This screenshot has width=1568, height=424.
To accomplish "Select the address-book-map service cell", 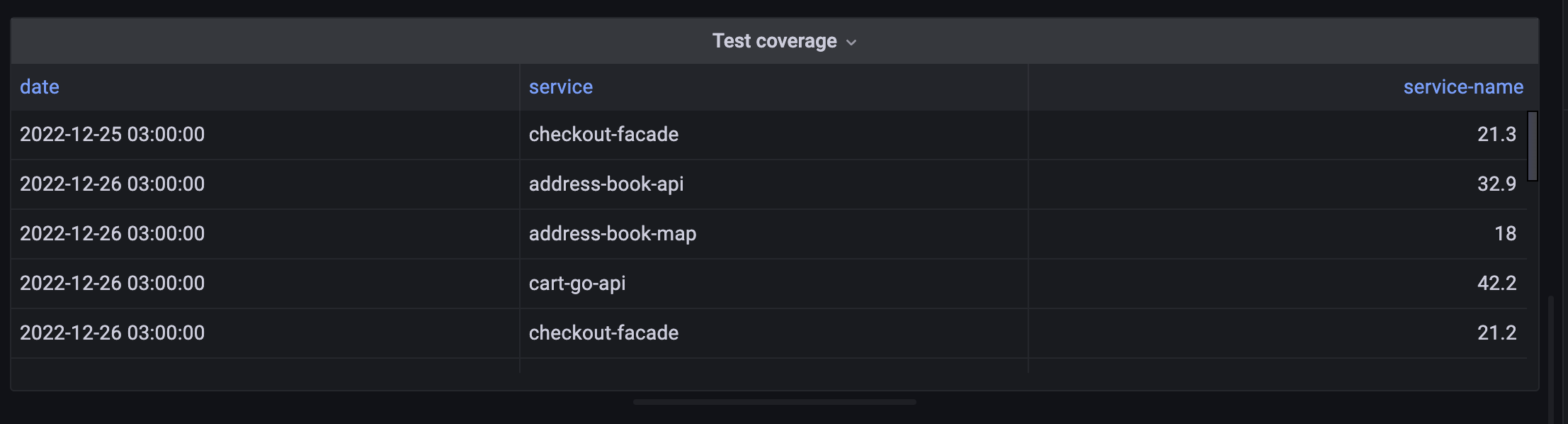I will (613, 233).
